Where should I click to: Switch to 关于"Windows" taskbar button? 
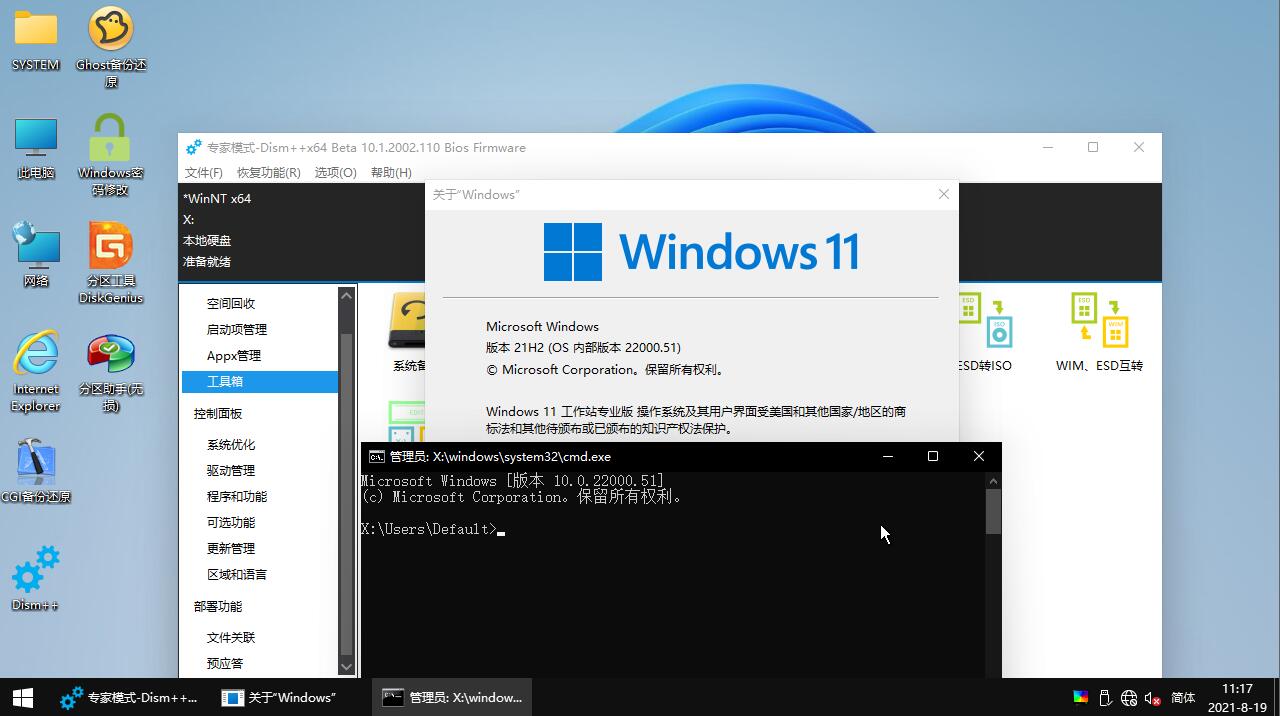pos(280,697)
